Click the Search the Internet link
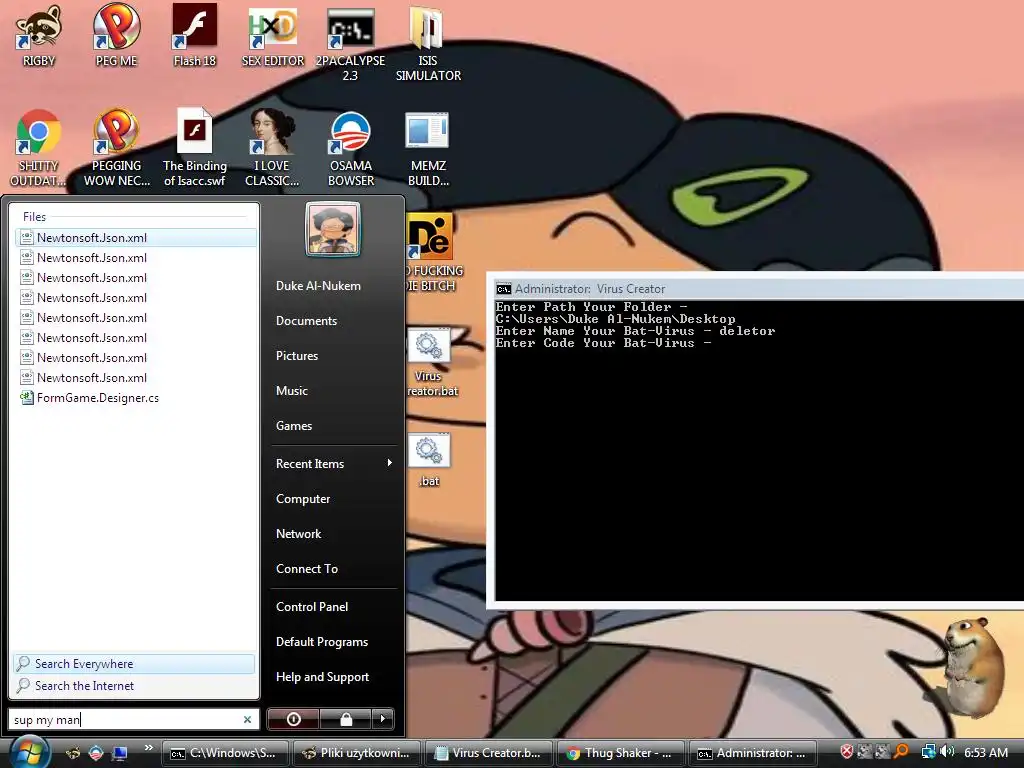 click(134, 686)
